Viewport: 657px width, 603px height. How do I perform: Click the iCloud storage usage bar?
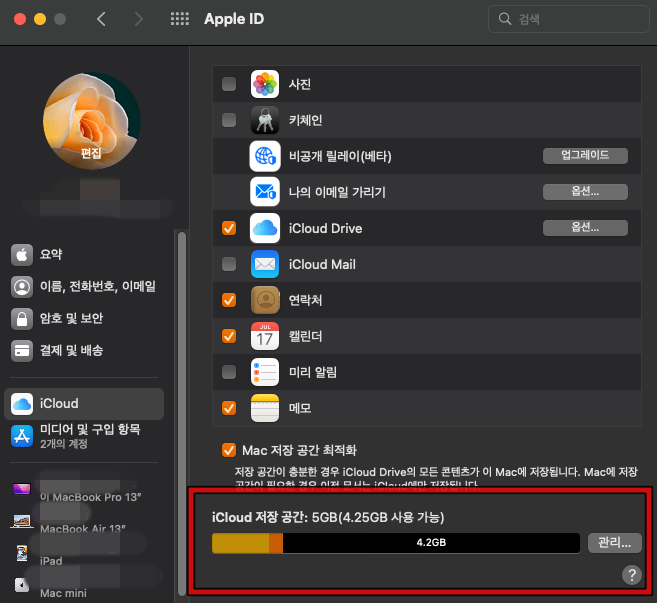click(396, 543)
